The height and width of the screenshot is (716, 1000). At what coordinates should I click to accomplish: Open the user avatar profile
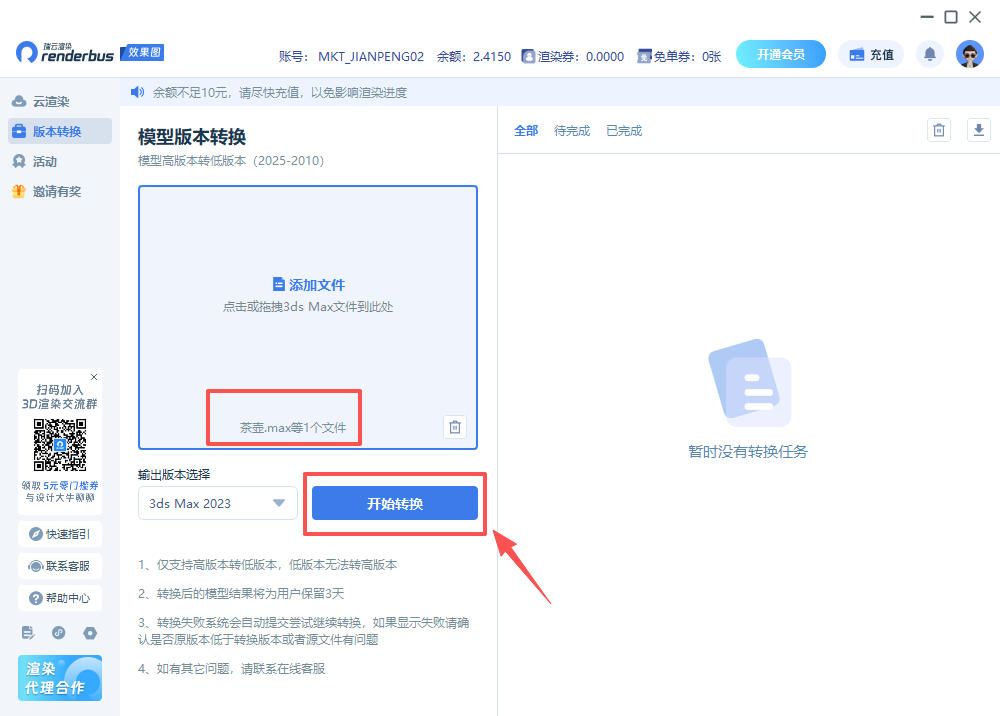[x=970, y=54]
